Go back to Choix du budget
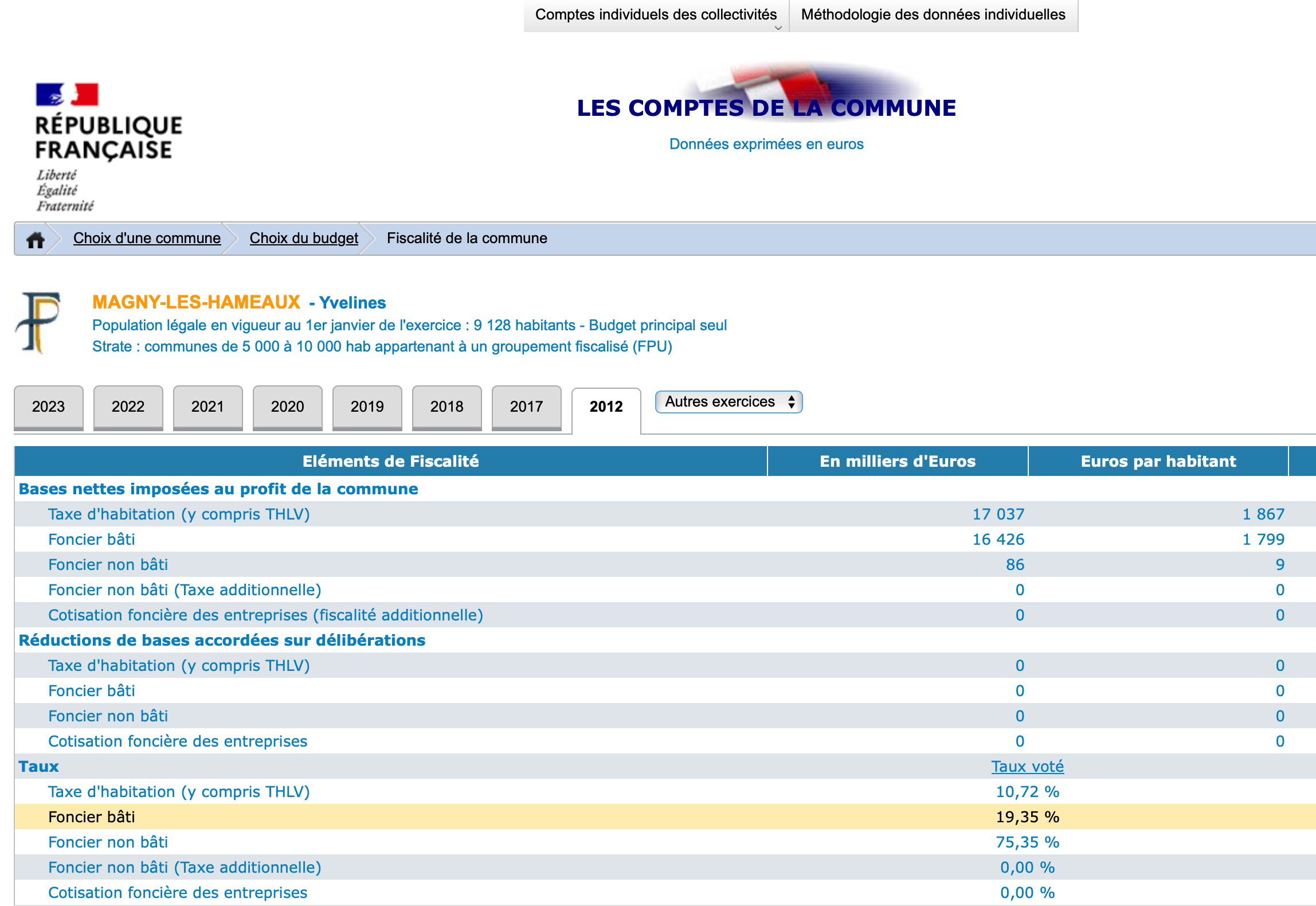The height and width of the screenshot is (906, 1316). [304, 238]
